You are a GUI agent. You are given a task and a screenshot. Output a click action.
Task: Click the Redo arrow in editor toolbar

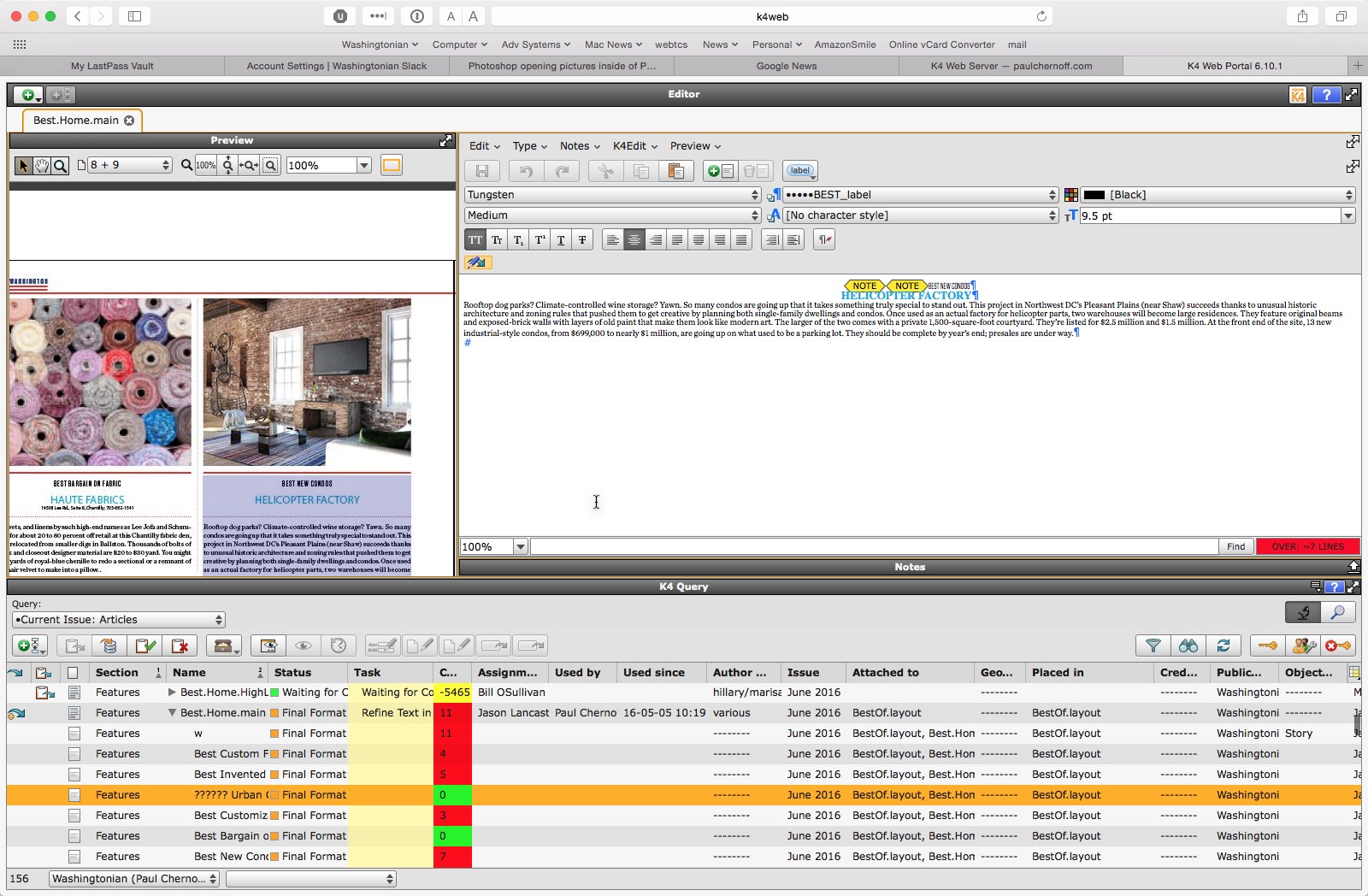click(x=562, y=171)
